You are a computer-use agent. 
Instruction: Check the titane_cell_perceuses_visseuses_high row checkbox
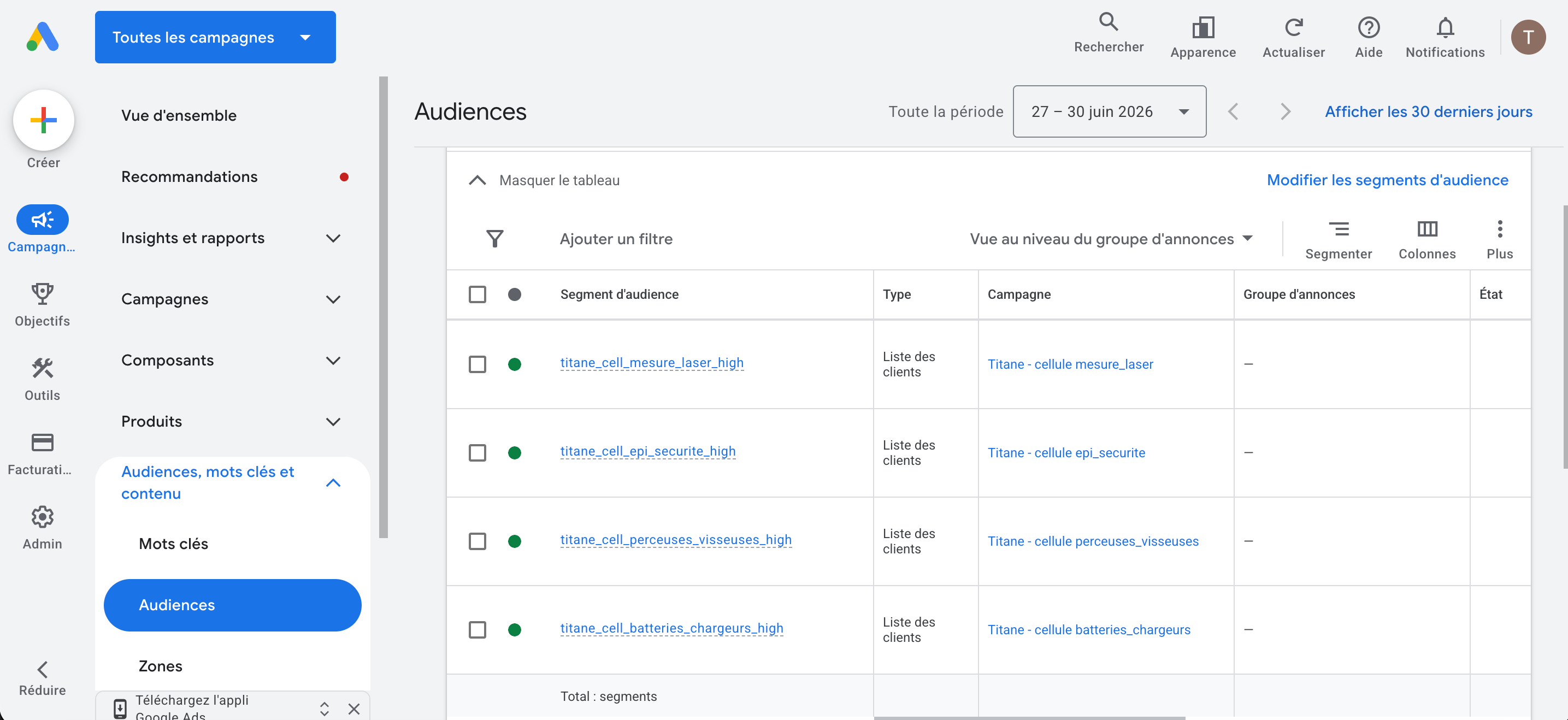point(477,541)
